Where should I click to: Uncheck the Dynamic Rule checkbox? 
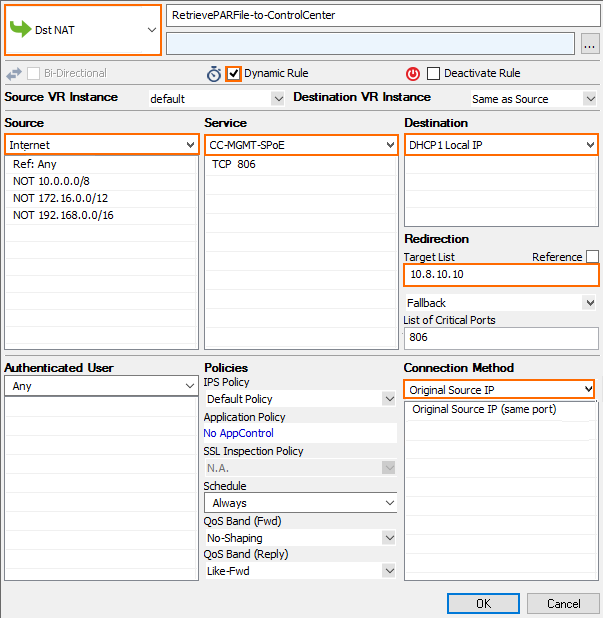[233, 73]
